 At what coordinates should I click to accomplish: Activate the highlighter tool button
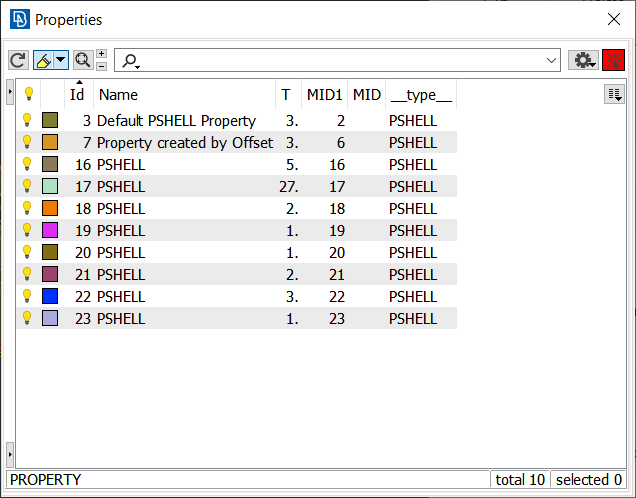tap(43, 61)
